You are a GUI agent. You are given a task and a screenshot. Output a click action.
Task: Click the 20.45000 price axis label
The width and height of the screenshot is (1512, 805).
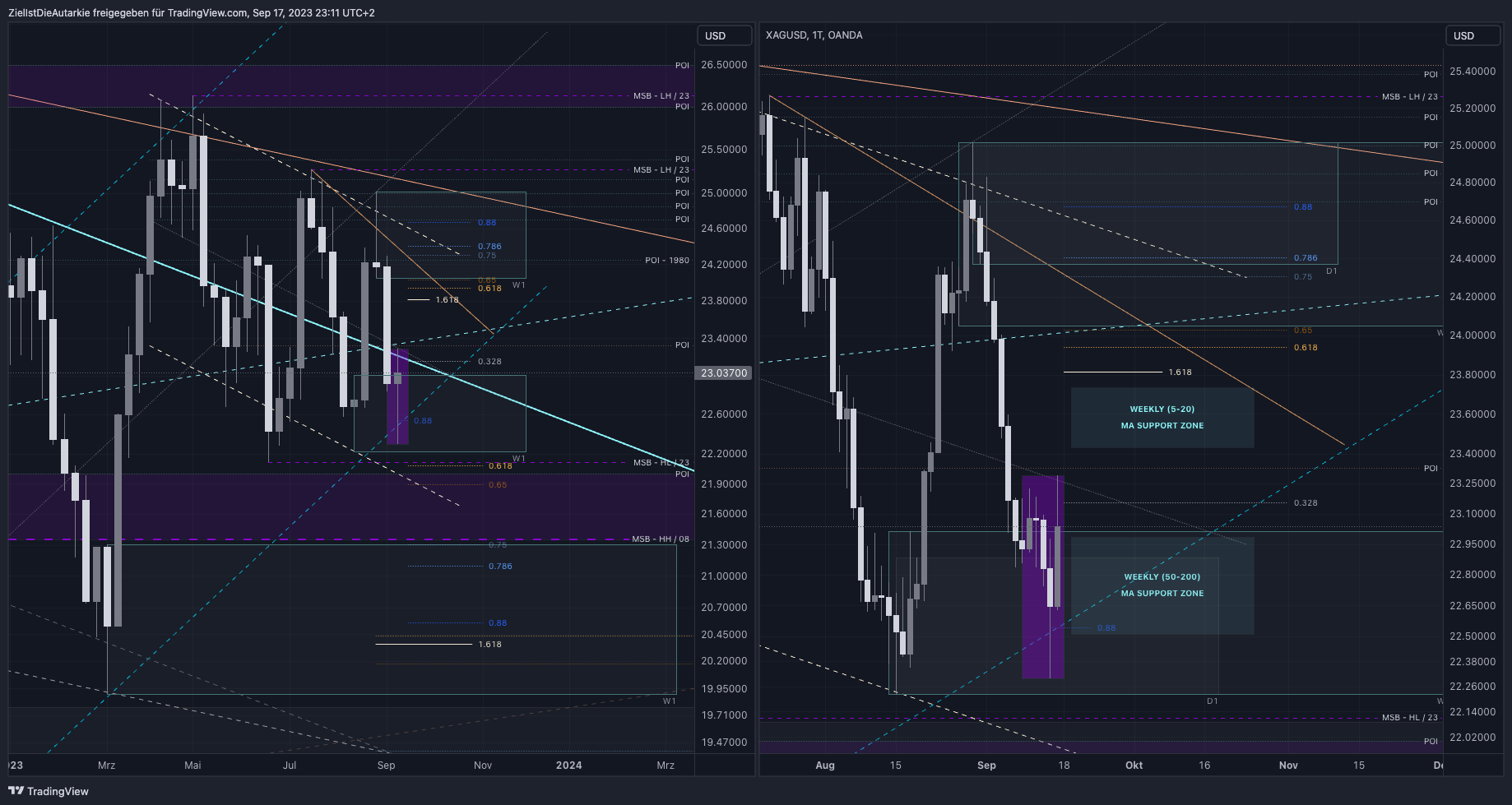(724, 635)
